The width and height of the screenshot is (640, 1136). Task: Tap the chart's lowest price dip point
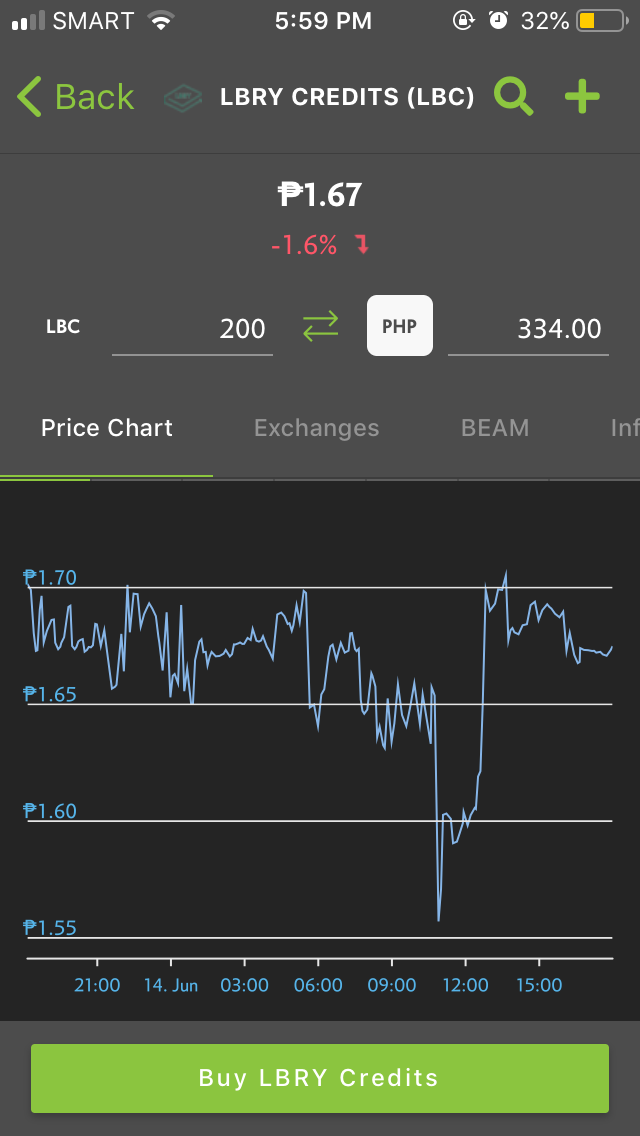[439, 920]
